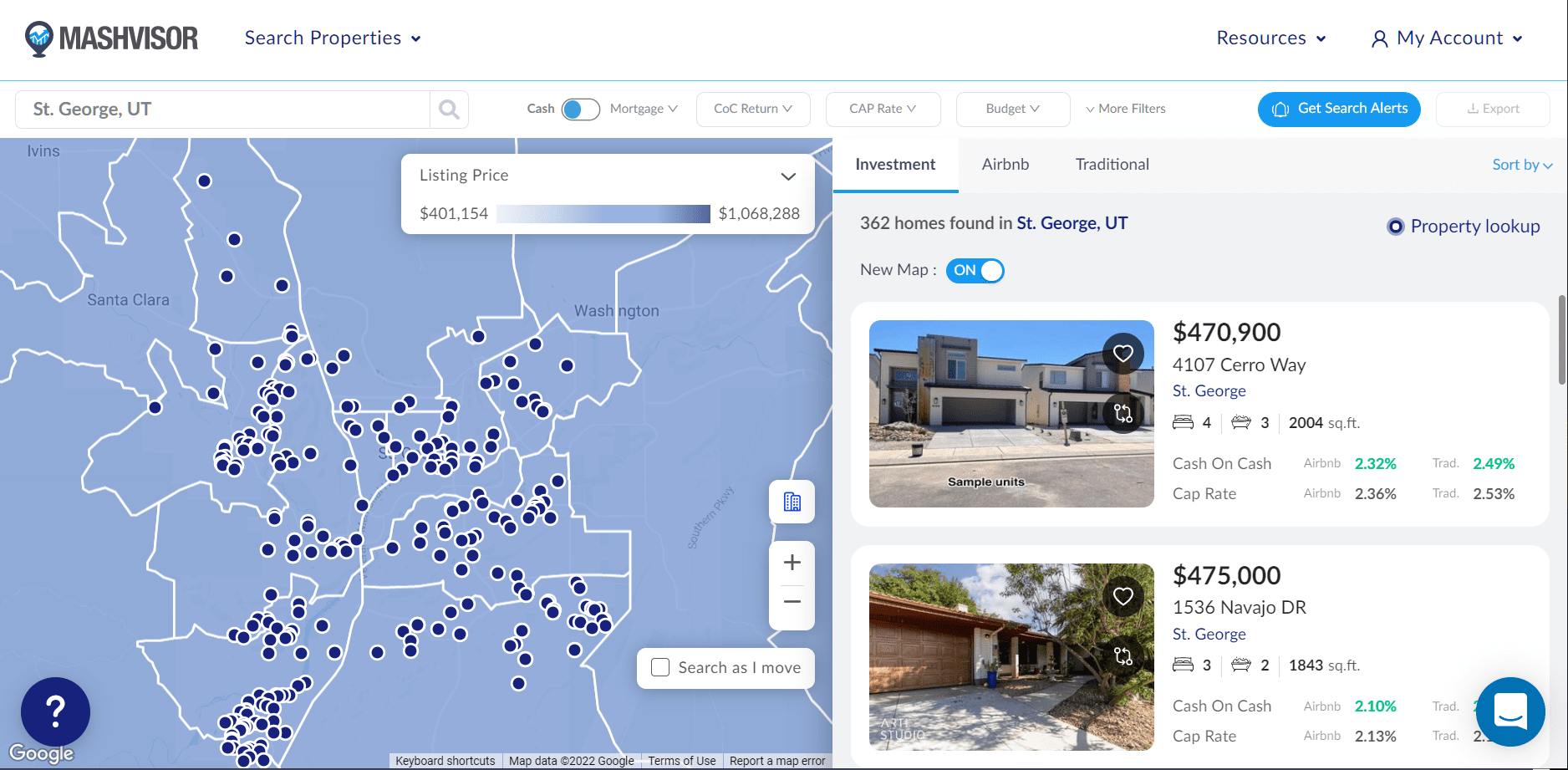The image size is (1568, 770).
Task: Click compare icon on 4107 Cerro Way photo
Action: (x=1123, y=413)
